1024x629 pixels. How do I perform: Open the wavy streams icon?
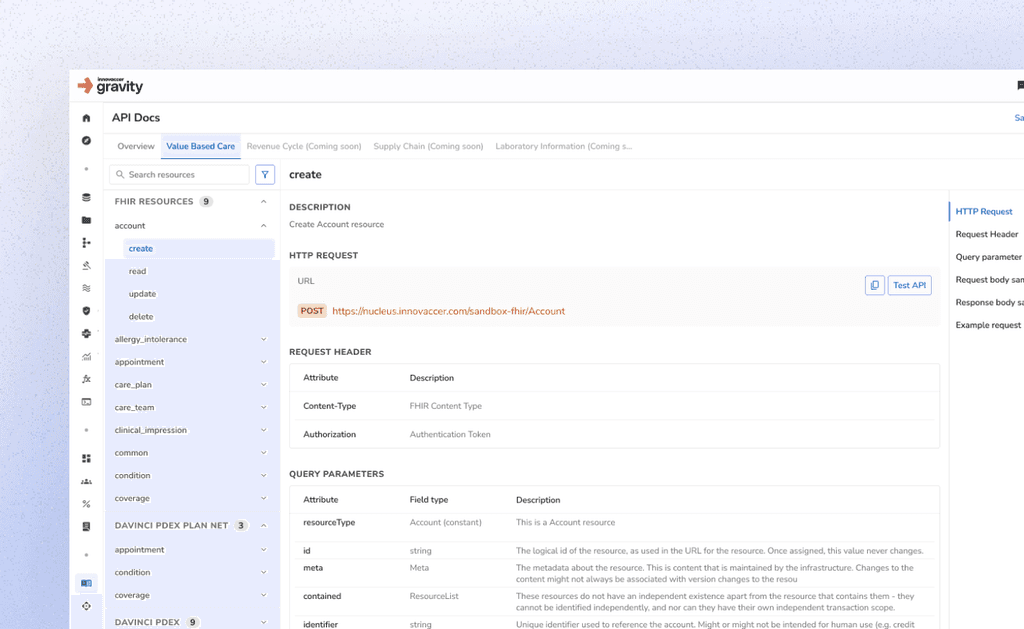[86, 288]
